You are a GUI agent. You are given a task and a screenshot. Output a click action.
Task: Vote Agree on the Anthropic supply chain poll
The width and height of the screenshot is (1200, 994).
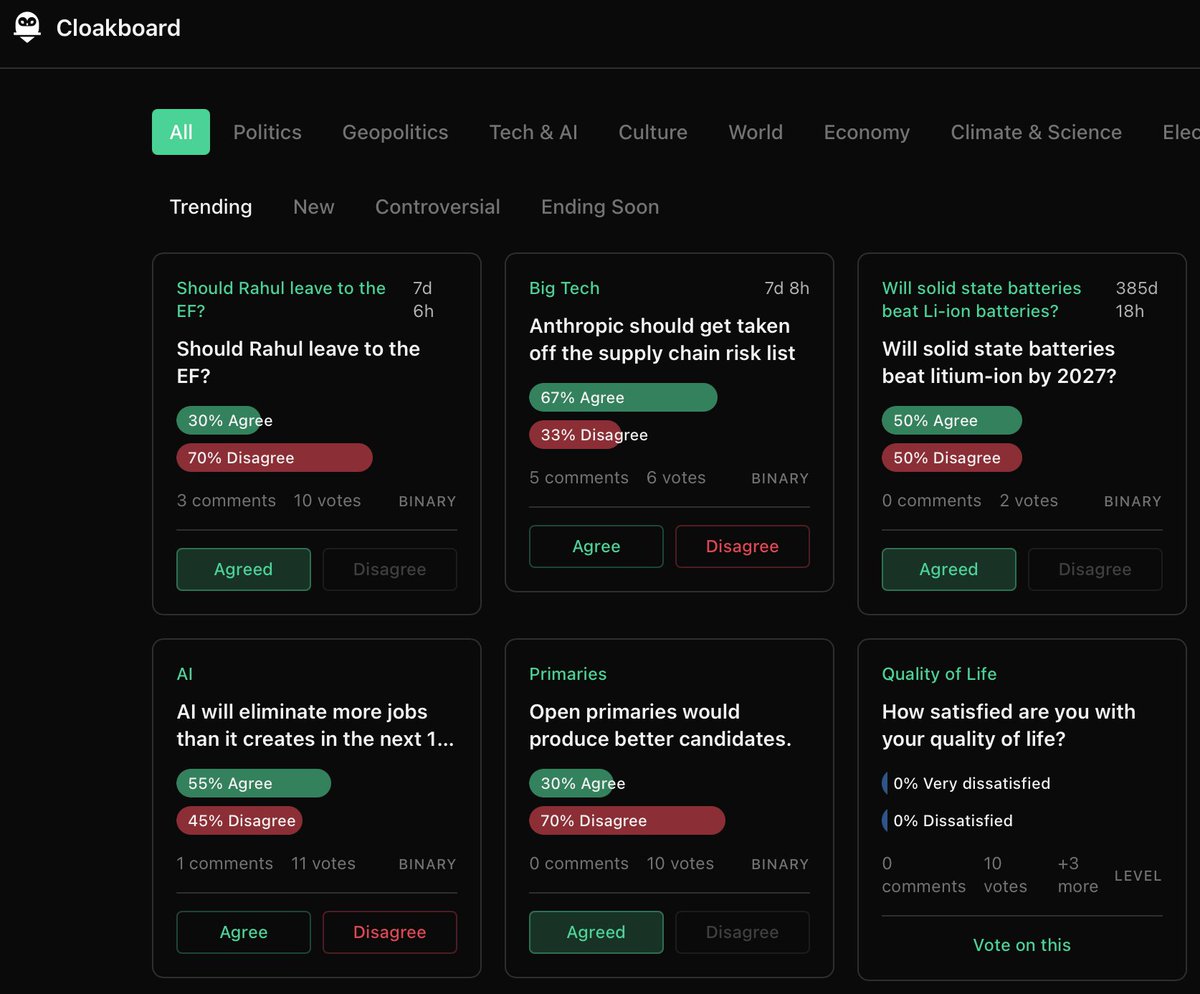point(596,546)
